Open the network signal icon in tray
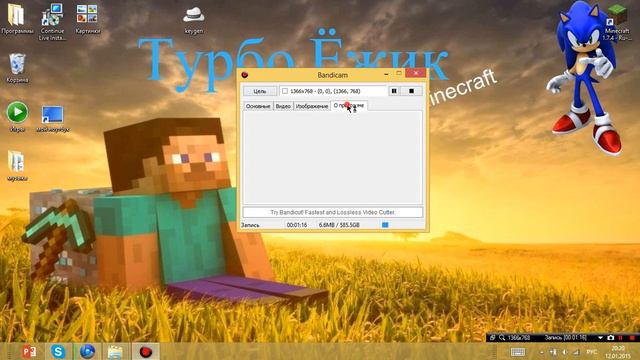The height and width of the screenshot is (360, 640). click(576, 352)
